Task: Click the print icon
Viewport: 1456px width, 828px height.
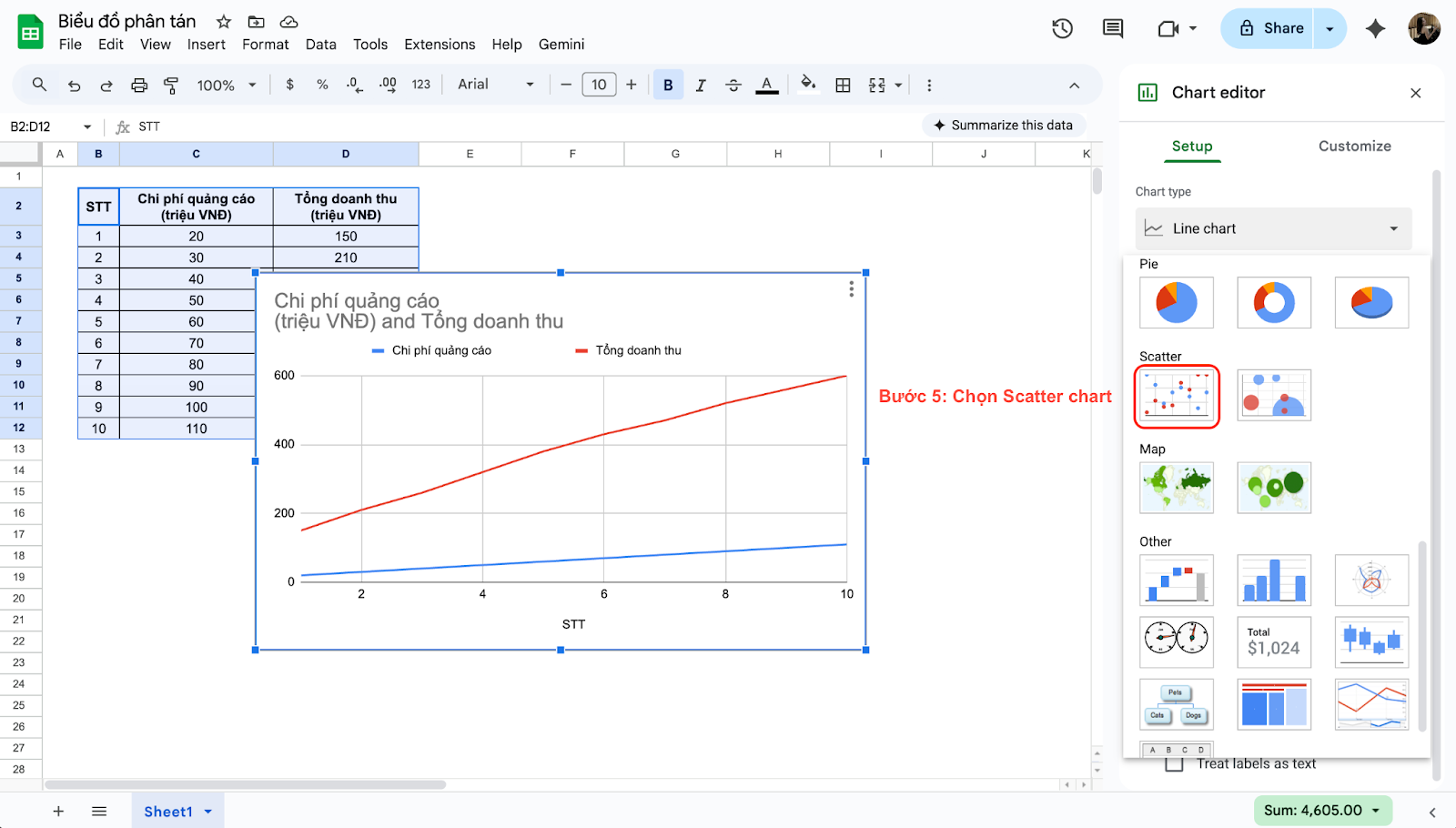Action: click(x=139, y=86)
